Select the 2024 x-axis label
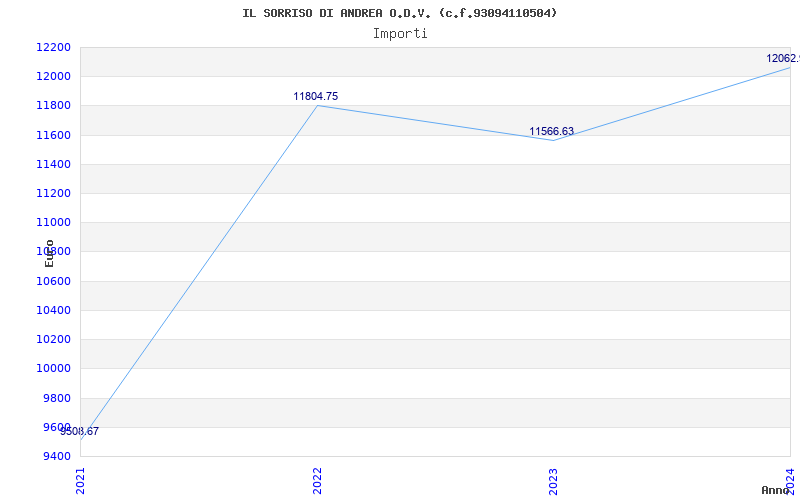The height and width of the screenshot is (500, 800). coord(790,481)
